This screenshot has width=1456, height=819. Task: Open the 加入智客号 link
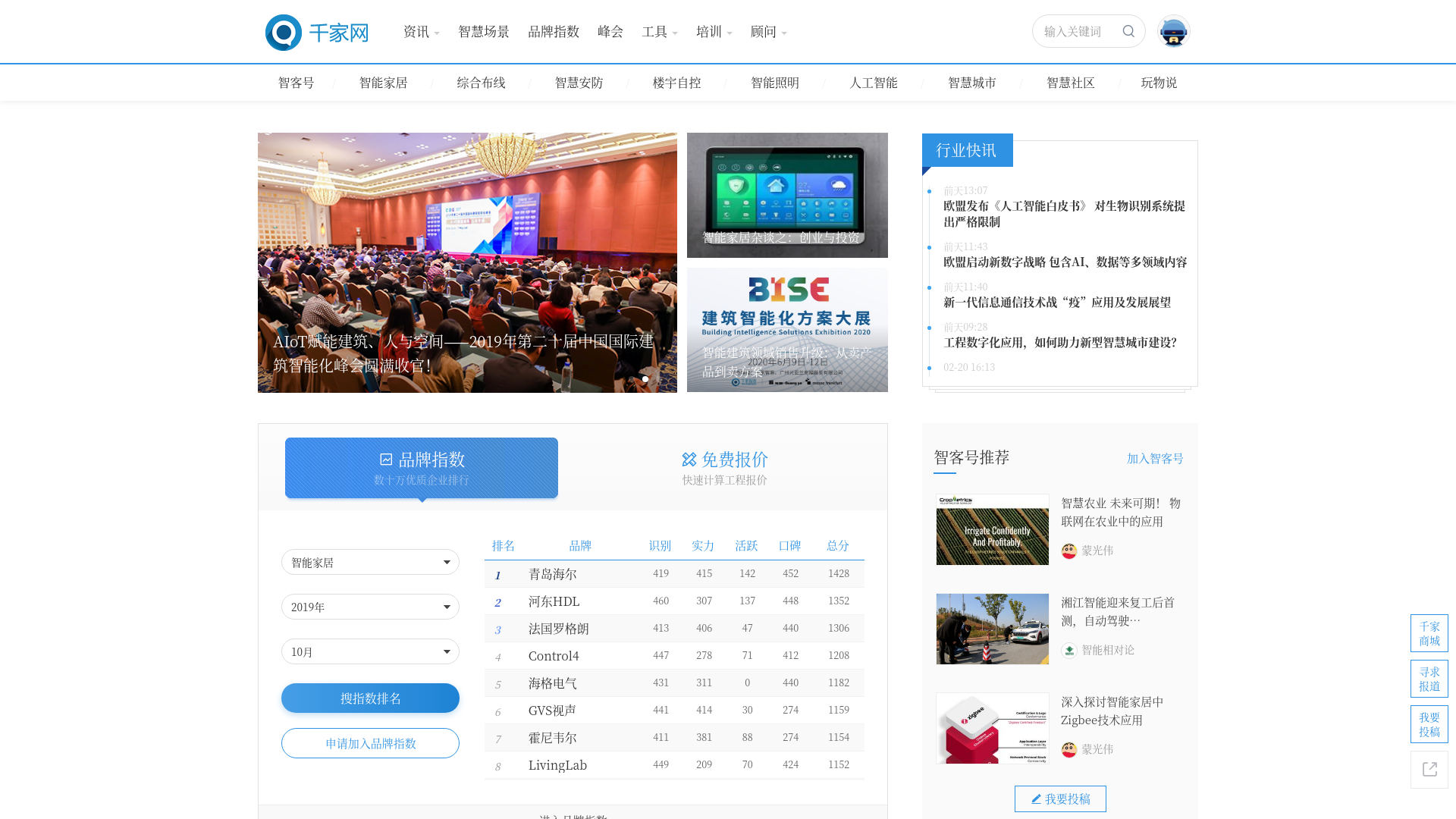[x=1155, y=458]
